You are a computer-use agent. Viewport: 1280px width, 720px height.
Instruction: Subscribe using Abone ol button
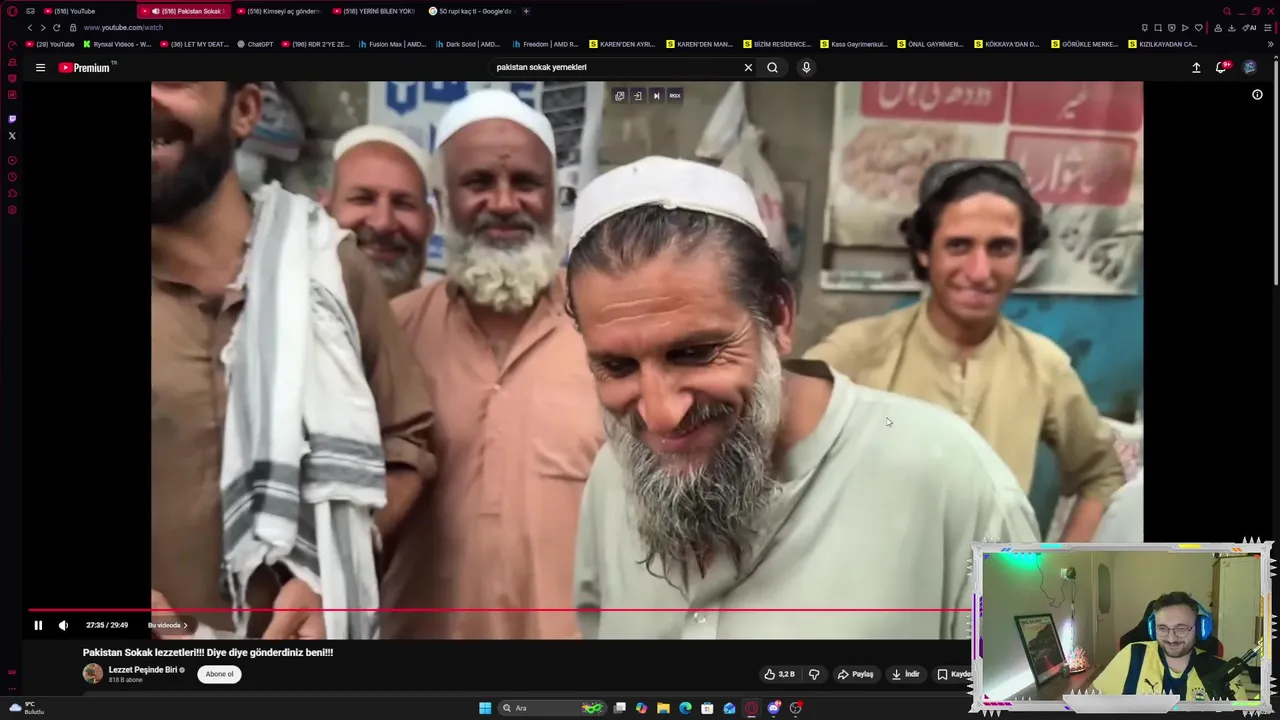(219, 674)
